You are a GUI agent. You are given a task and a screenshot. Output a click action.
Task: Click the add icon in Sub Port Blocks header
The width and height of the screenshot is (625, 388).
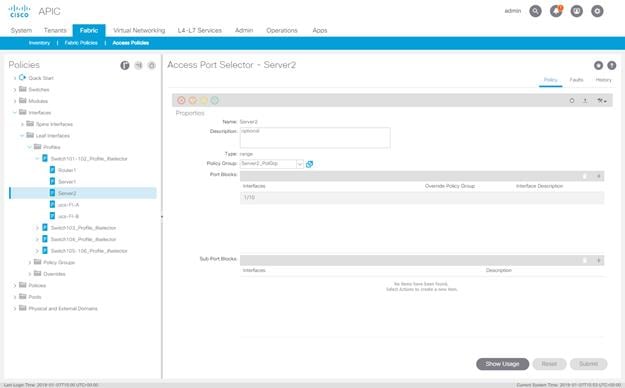598,260
